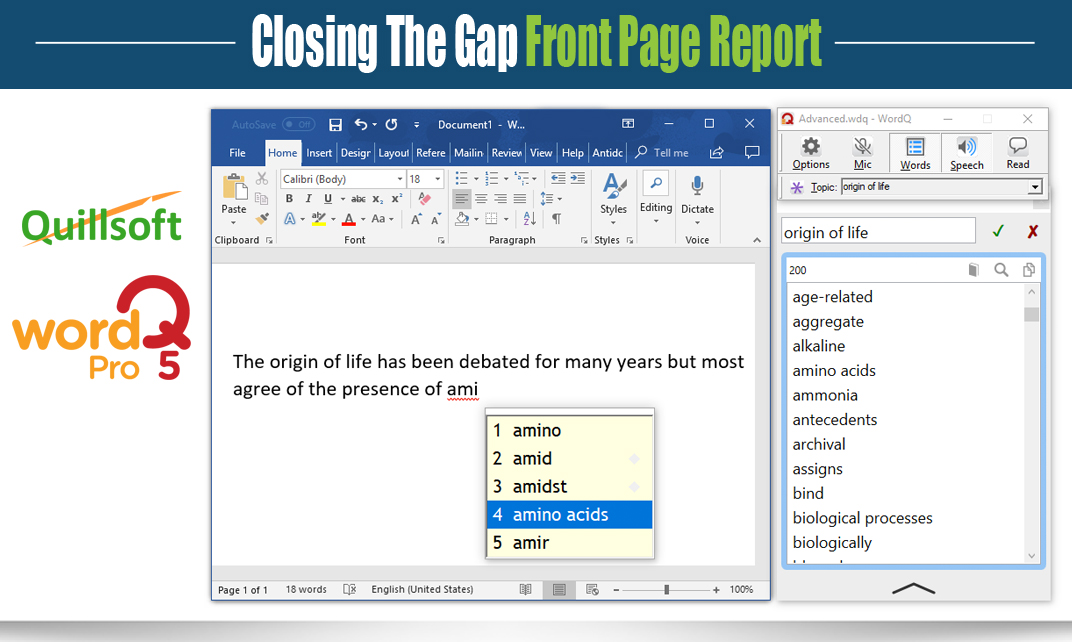Open the font name Calibri dropdown
Image resolution: width=1072 pixels, height=642 pixels.
(400, 179)
